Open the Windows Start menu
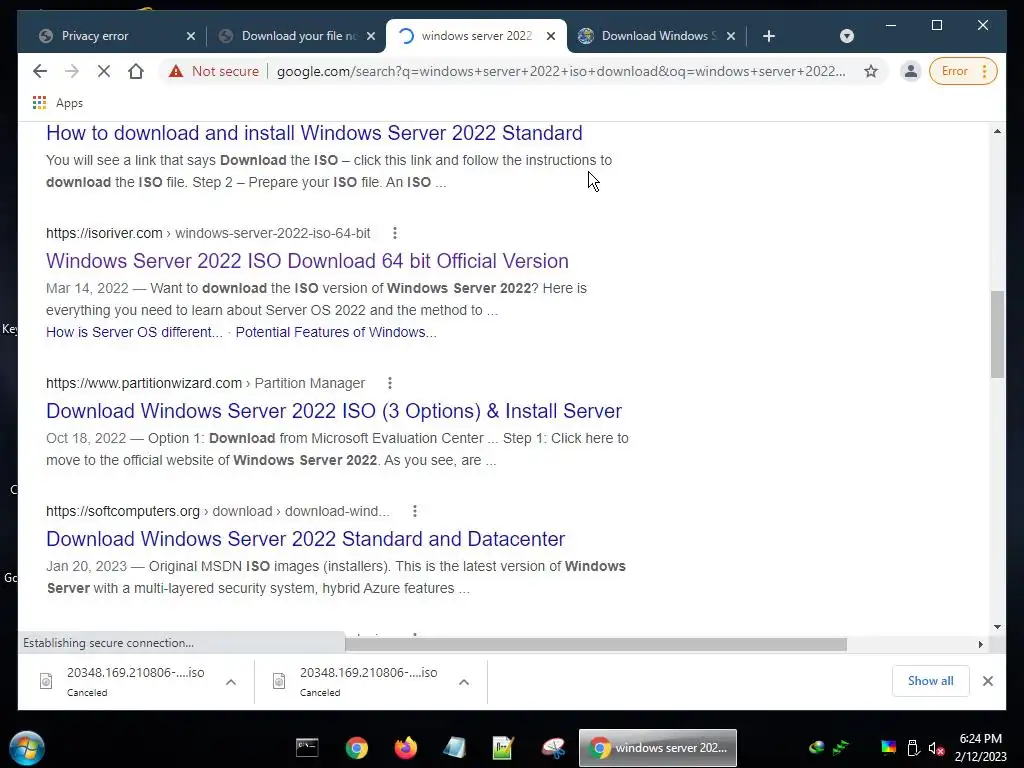 27,748
